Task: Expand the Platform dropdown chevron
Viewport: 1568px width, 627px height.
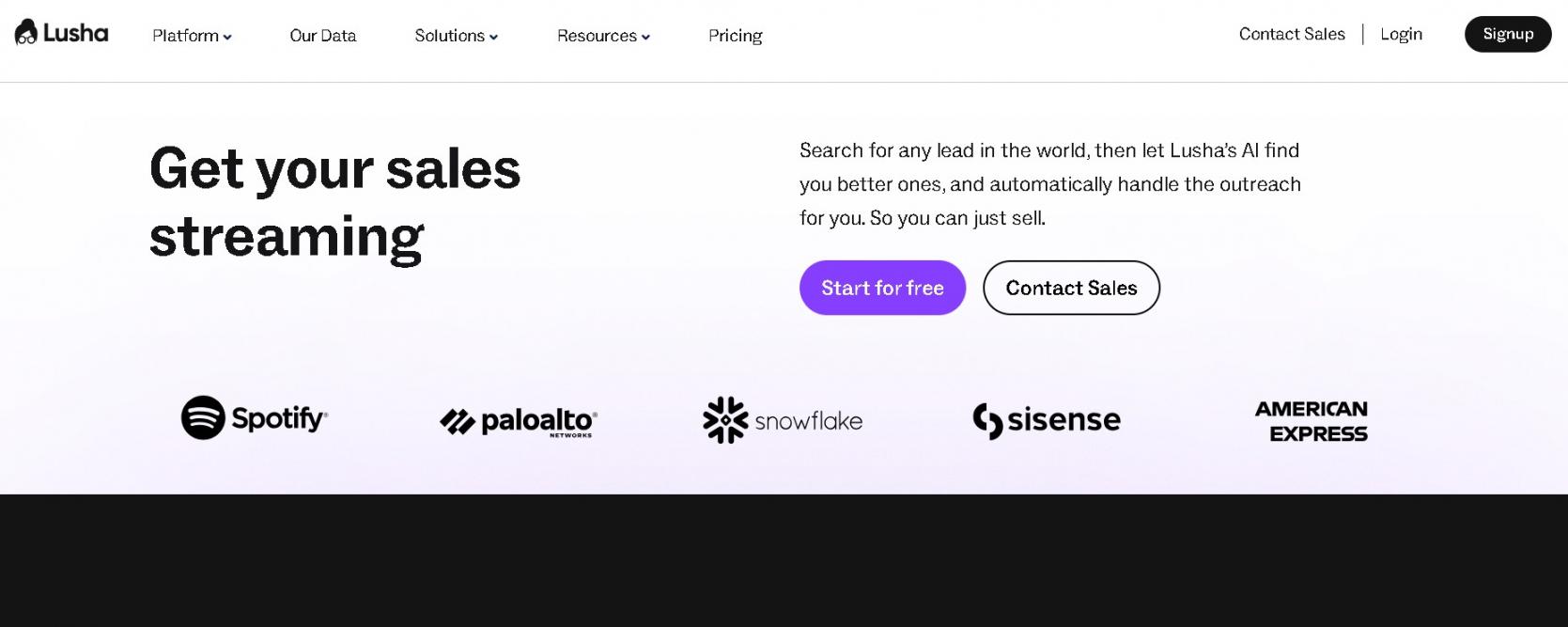Action: (x=227, y=37)
